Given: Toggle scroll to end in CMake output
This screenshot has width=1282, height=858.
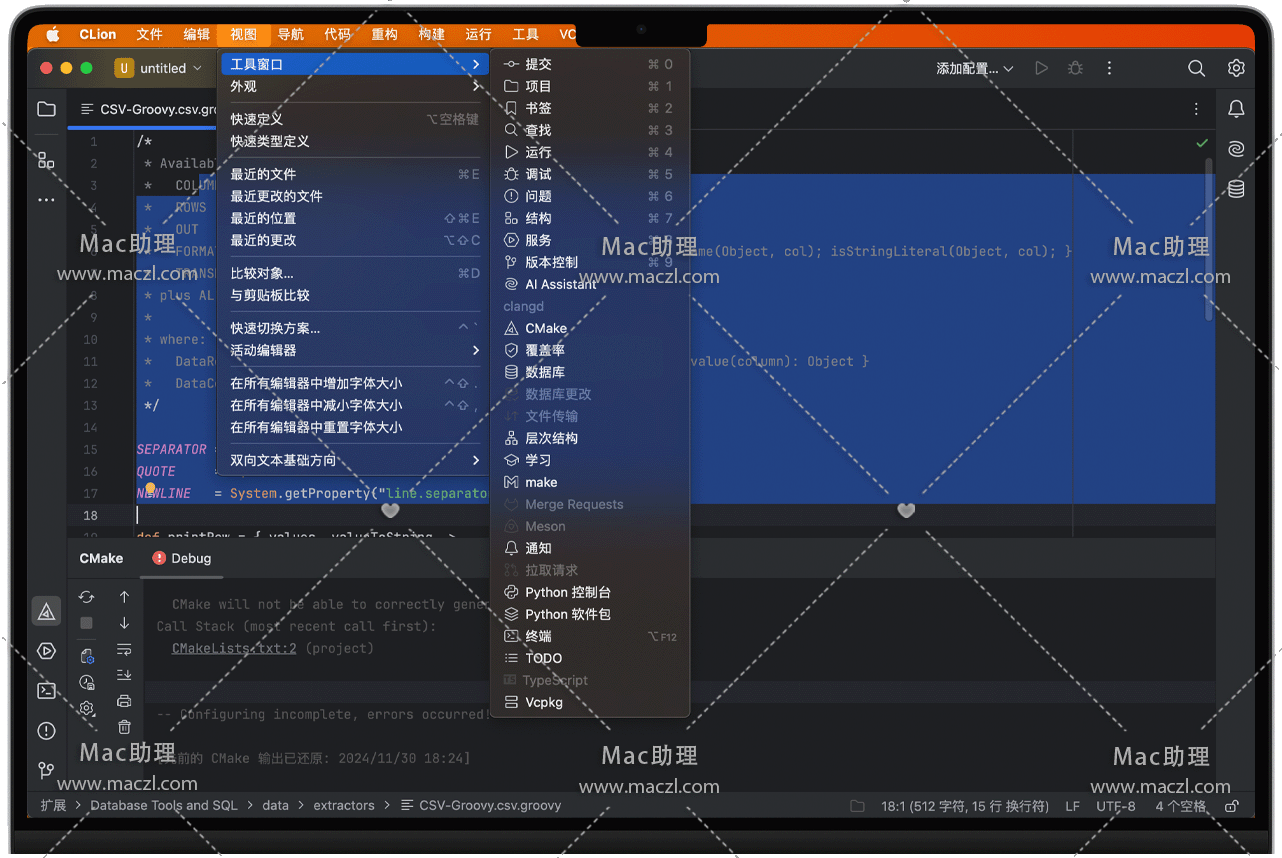Looking at the screenshot, I should point(124,675).
